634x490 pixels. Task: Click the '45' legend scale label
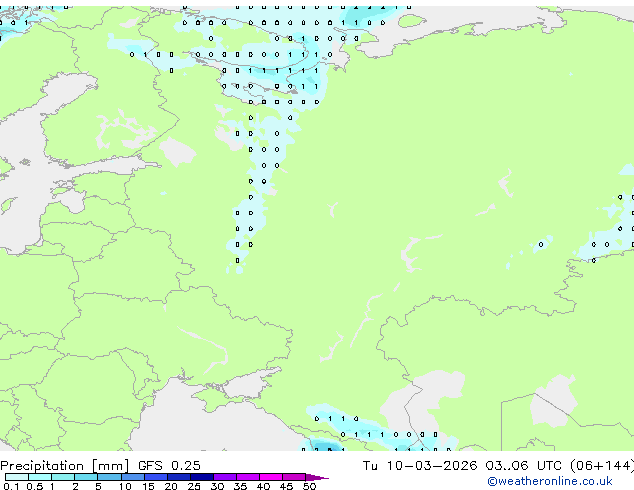click(286, 486)
